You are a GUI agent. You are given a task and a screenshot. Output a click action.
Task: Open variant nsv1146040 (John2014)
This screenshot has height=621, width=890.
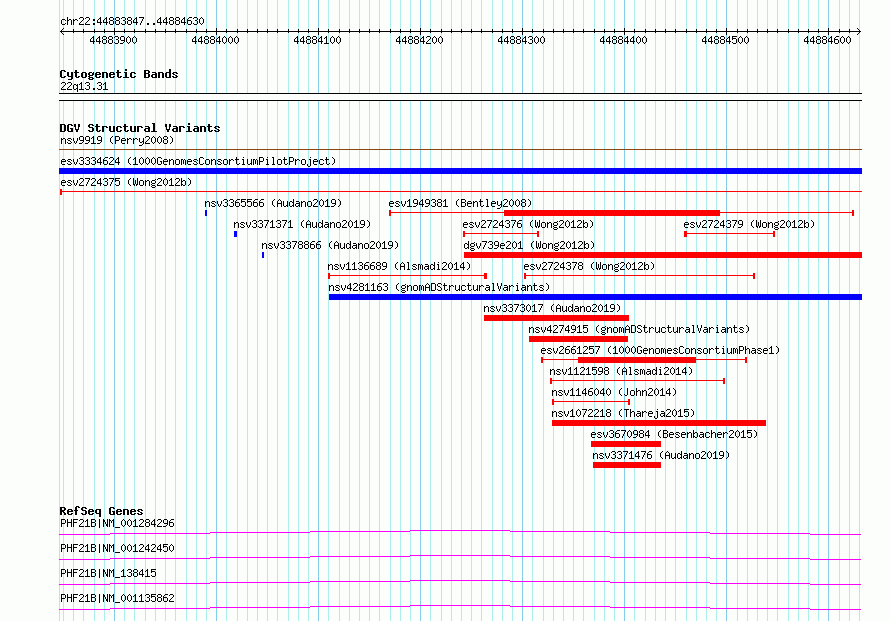pos(614,392)
